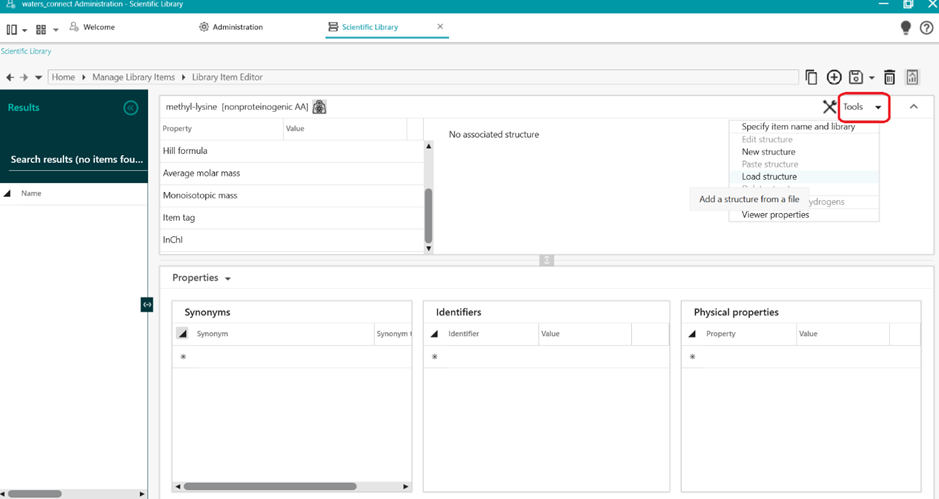Click the lightbulb icon at top right
Viewport: 939px width, 499px height.
click(905, 28)
